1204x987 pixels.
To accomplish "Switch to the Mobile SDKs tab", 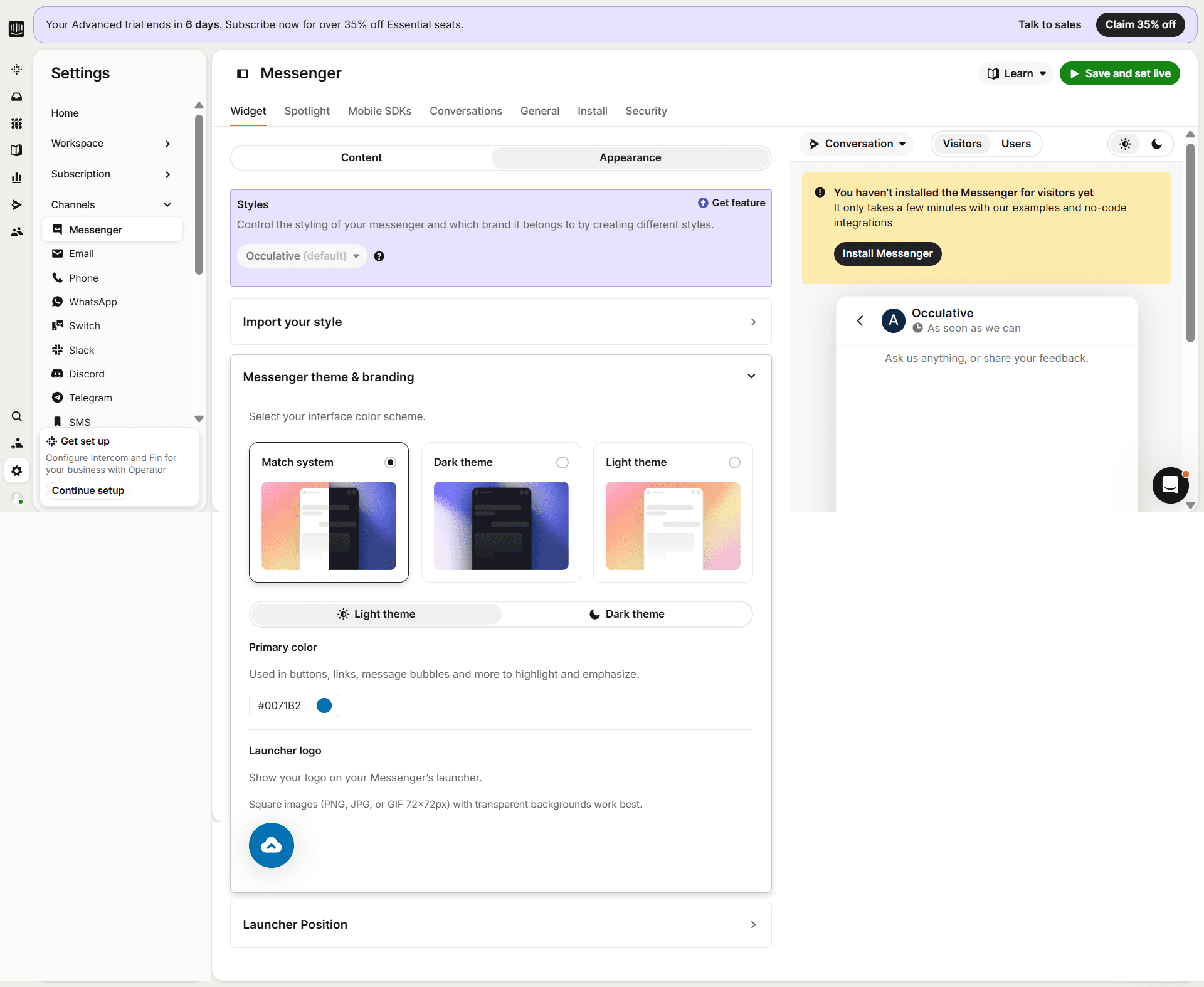I will click(x=379, y=111).
